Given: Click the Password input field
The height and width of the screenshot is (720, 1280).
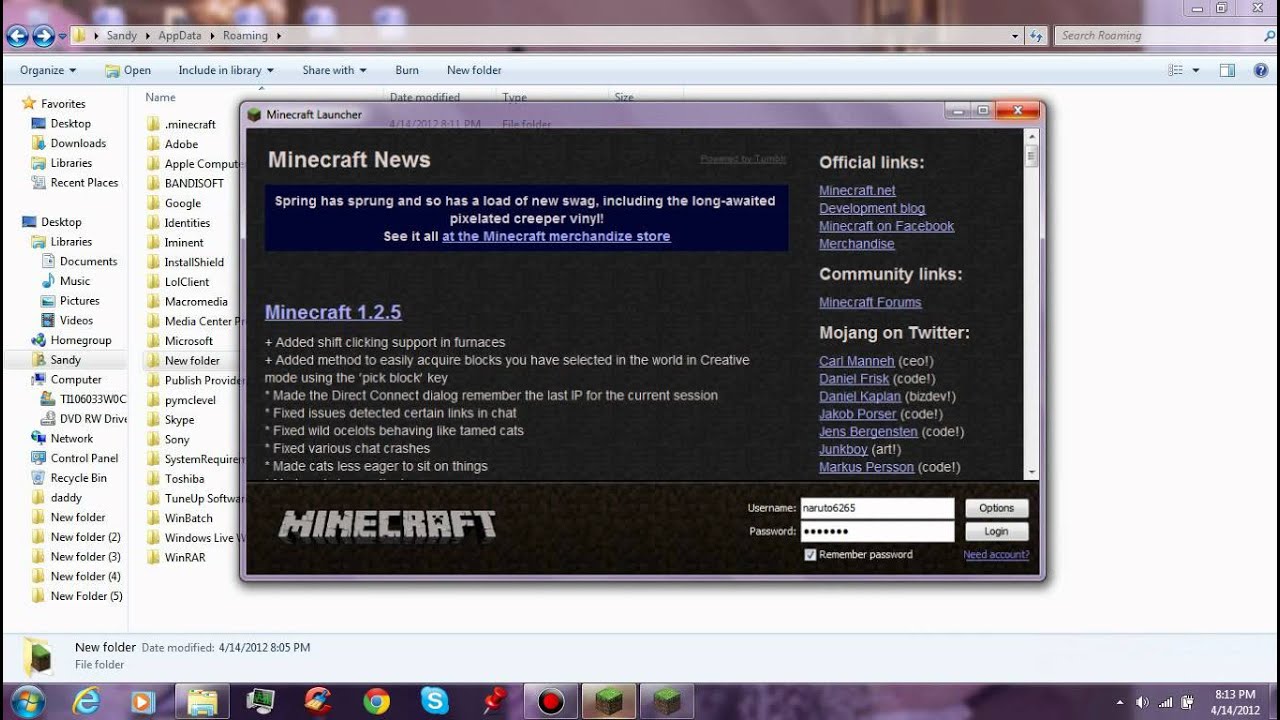Looking at the screenshot, I should (877, 531).
